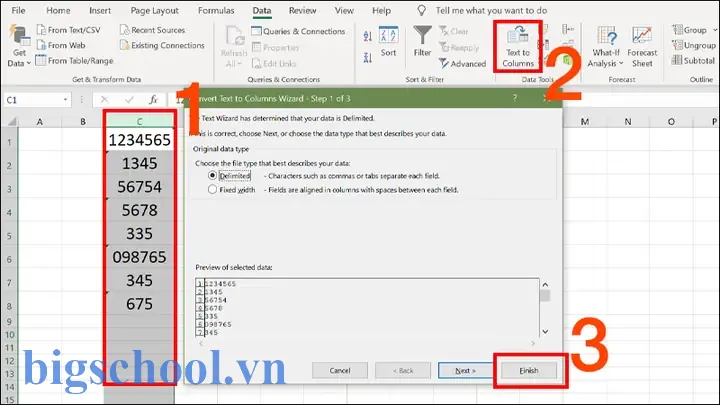
Task: Create a Forecast Sheet
Action: [x=642, y=46]
